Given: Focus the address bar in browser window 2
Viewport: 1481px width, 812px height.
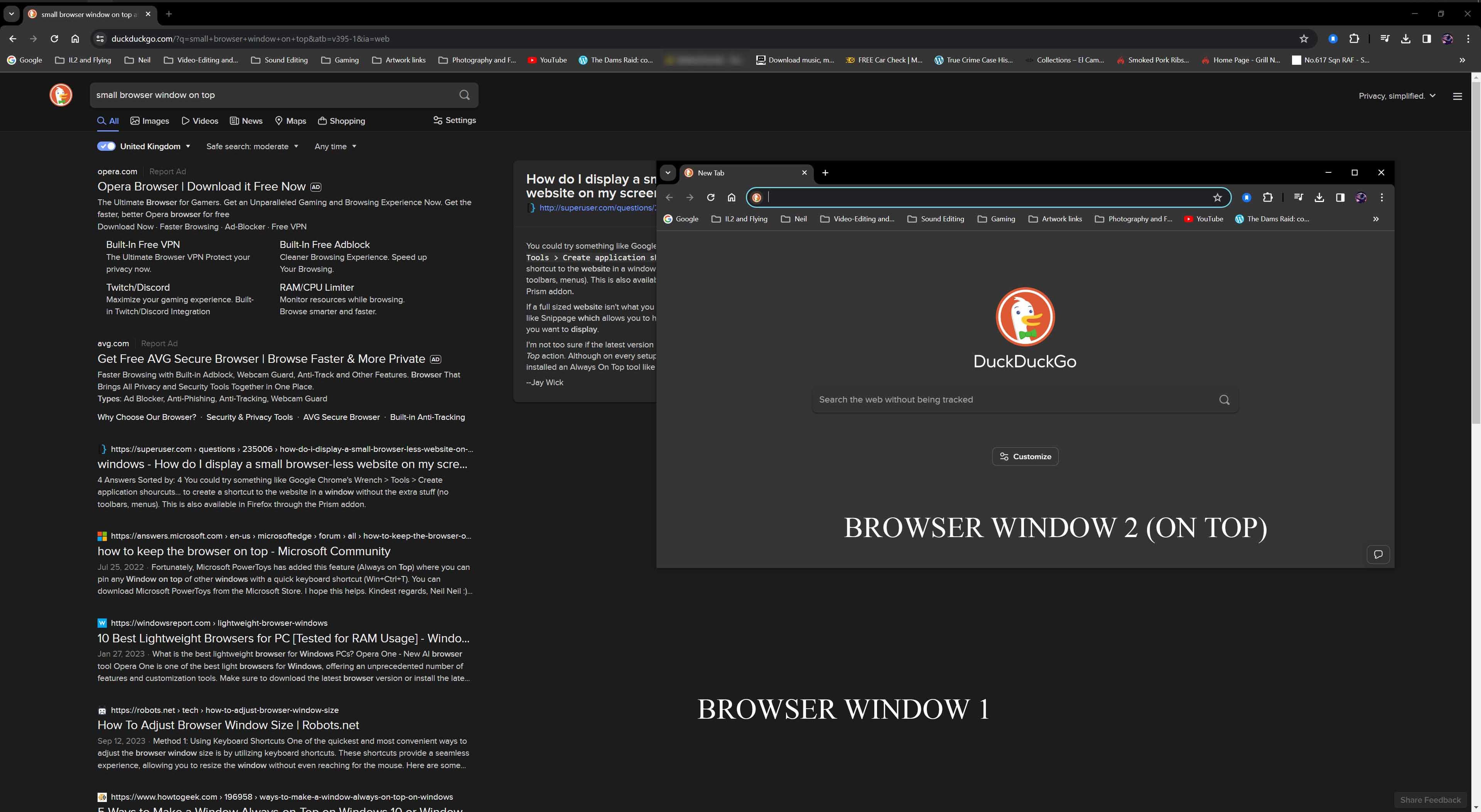Looking at the screenshot, I should 989,197.
